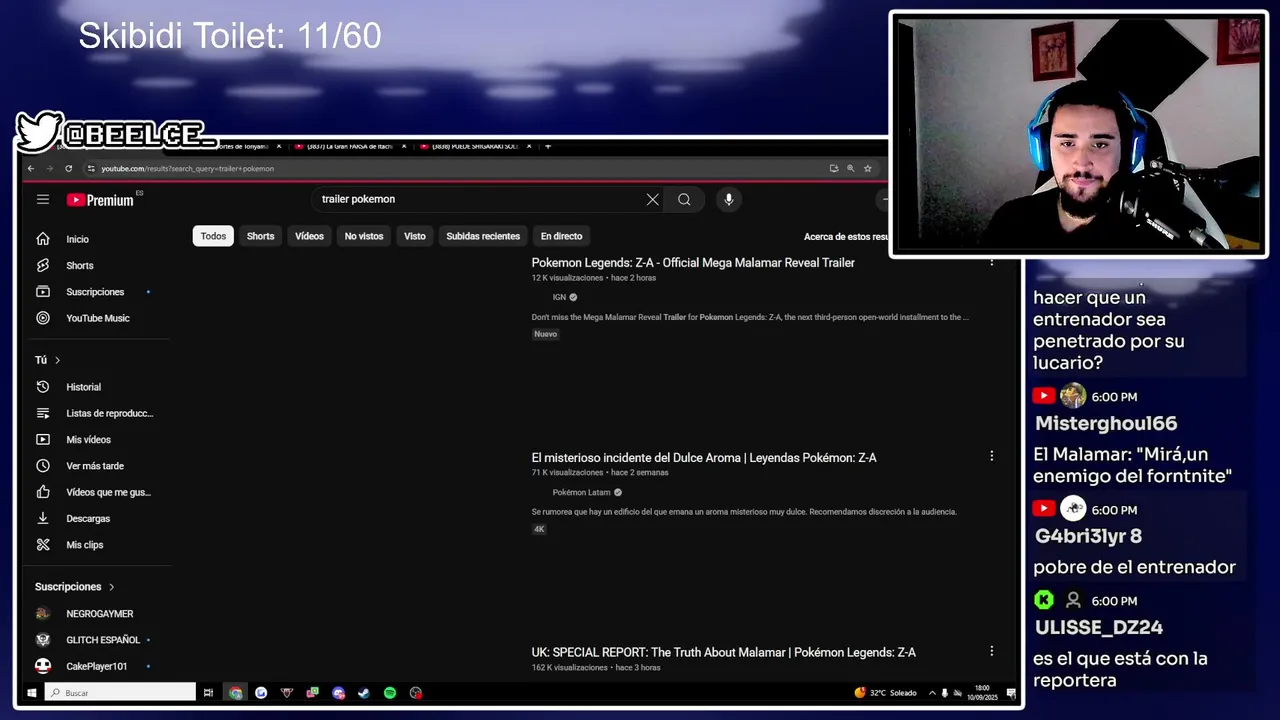Click the browser address bar URL
The width and height of the screenshot is (1280, 720).
coord(187,168)
